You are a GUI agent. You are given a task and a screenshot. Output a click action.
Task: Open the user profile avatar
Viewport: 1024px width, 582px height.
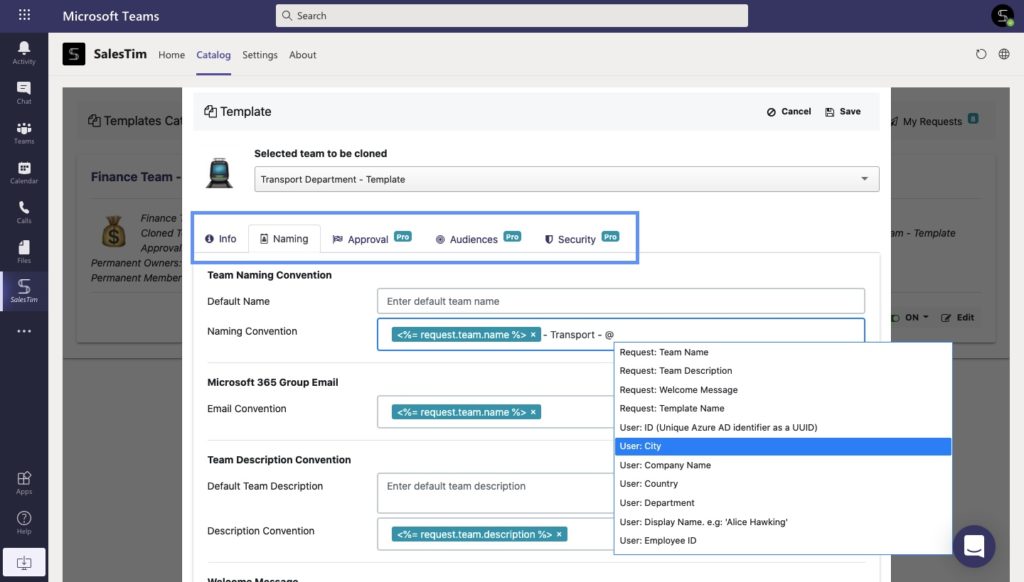[x=1002, y=15]
